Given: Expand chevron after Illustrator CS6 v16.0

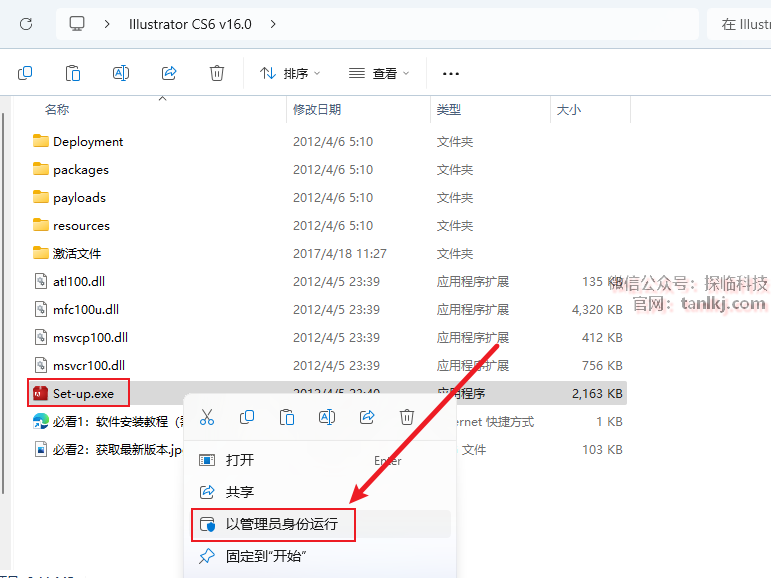Looking at the screenshot, I should (273, 24).
